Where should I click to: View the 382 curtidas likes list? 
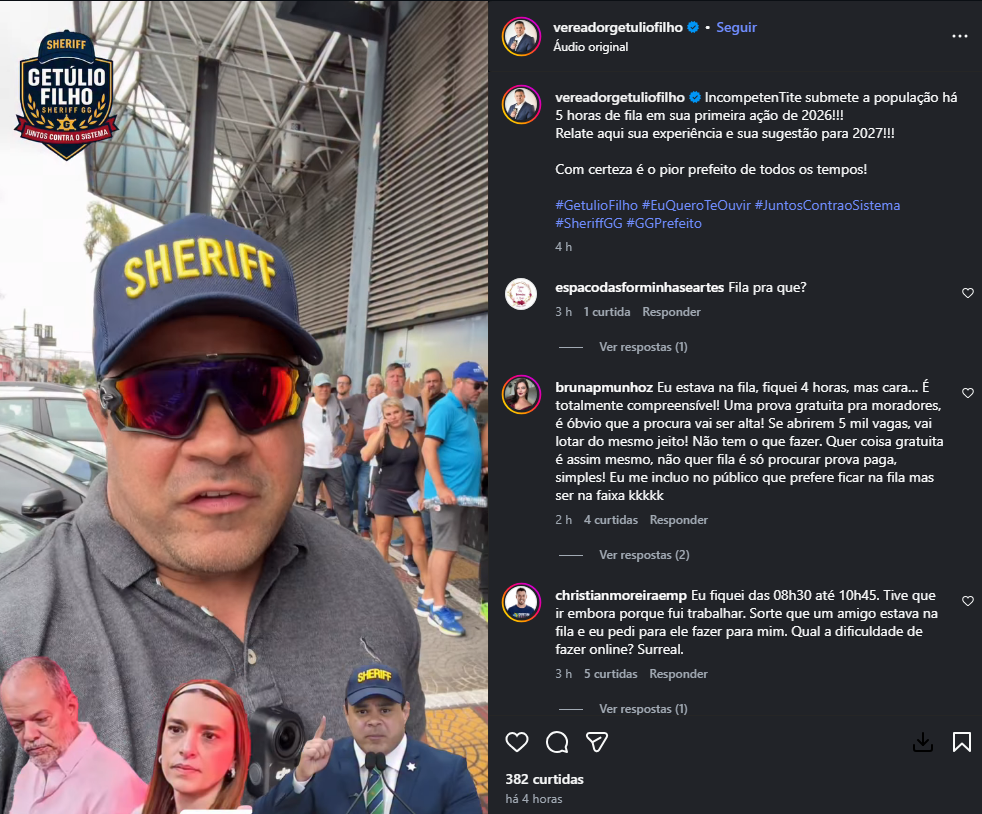pos(544,779)
